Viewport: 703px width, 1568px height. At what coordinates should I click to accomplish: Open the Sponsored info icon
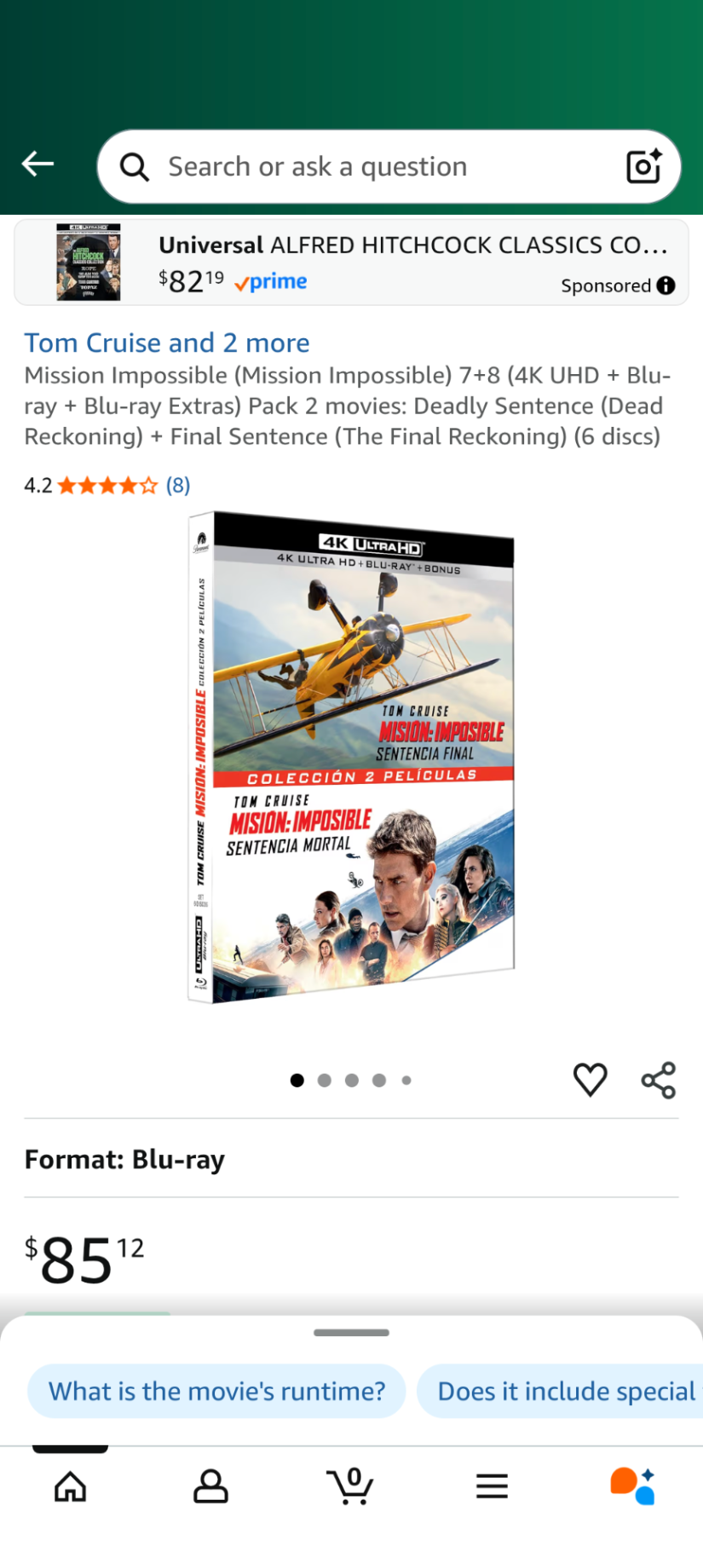click(x=666, y=285)
